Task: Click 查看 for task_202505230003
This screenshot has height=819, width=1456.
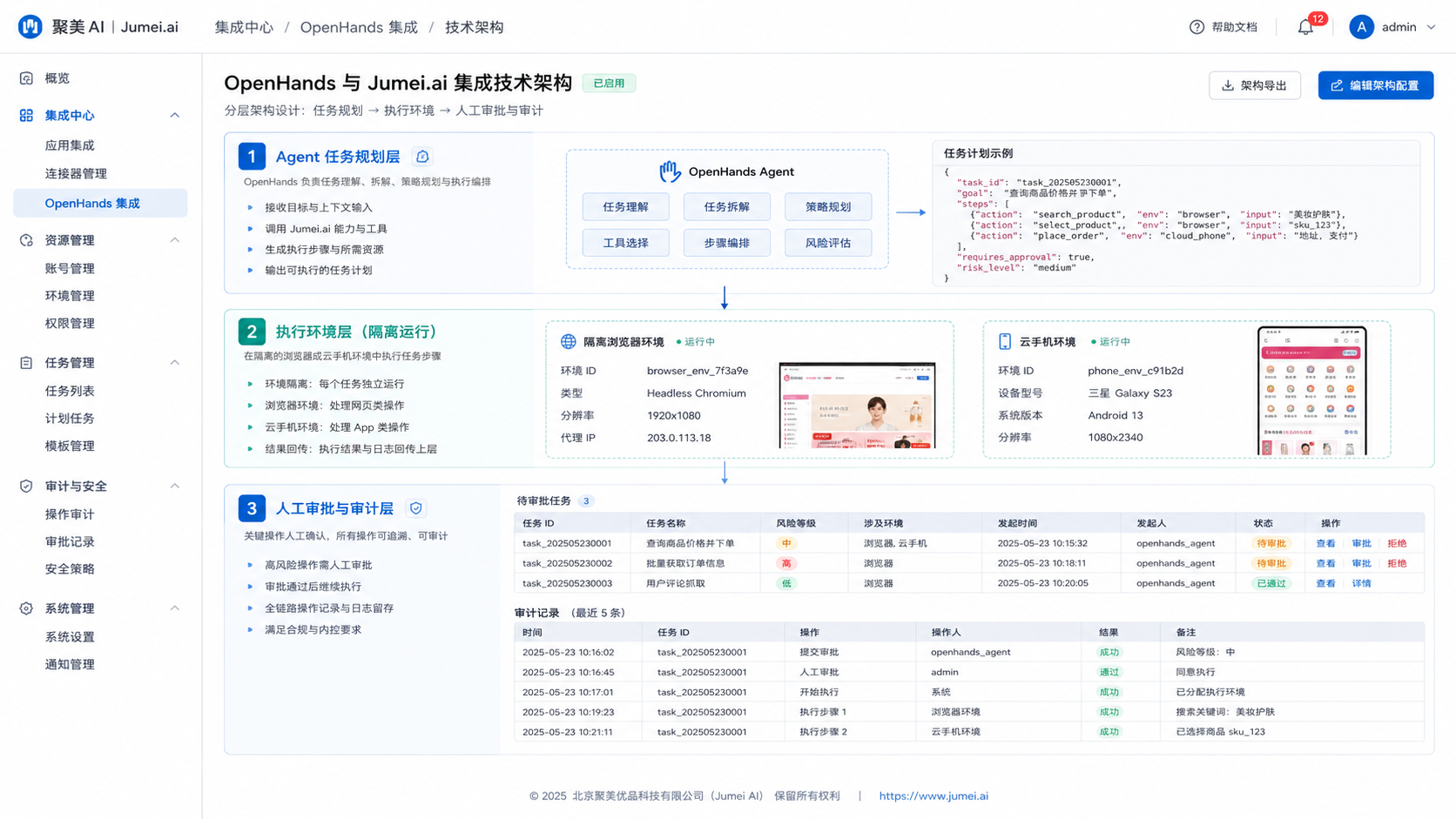Action: [1325, 583]
